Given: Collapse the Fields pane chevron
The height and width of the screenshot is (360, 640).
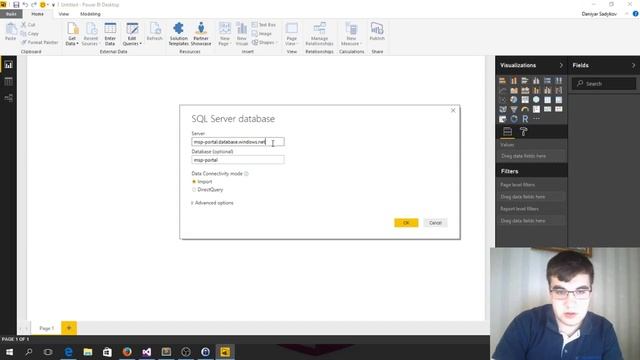Looking at the screenshot, I should pyautogui.click(x=633, y=65).
